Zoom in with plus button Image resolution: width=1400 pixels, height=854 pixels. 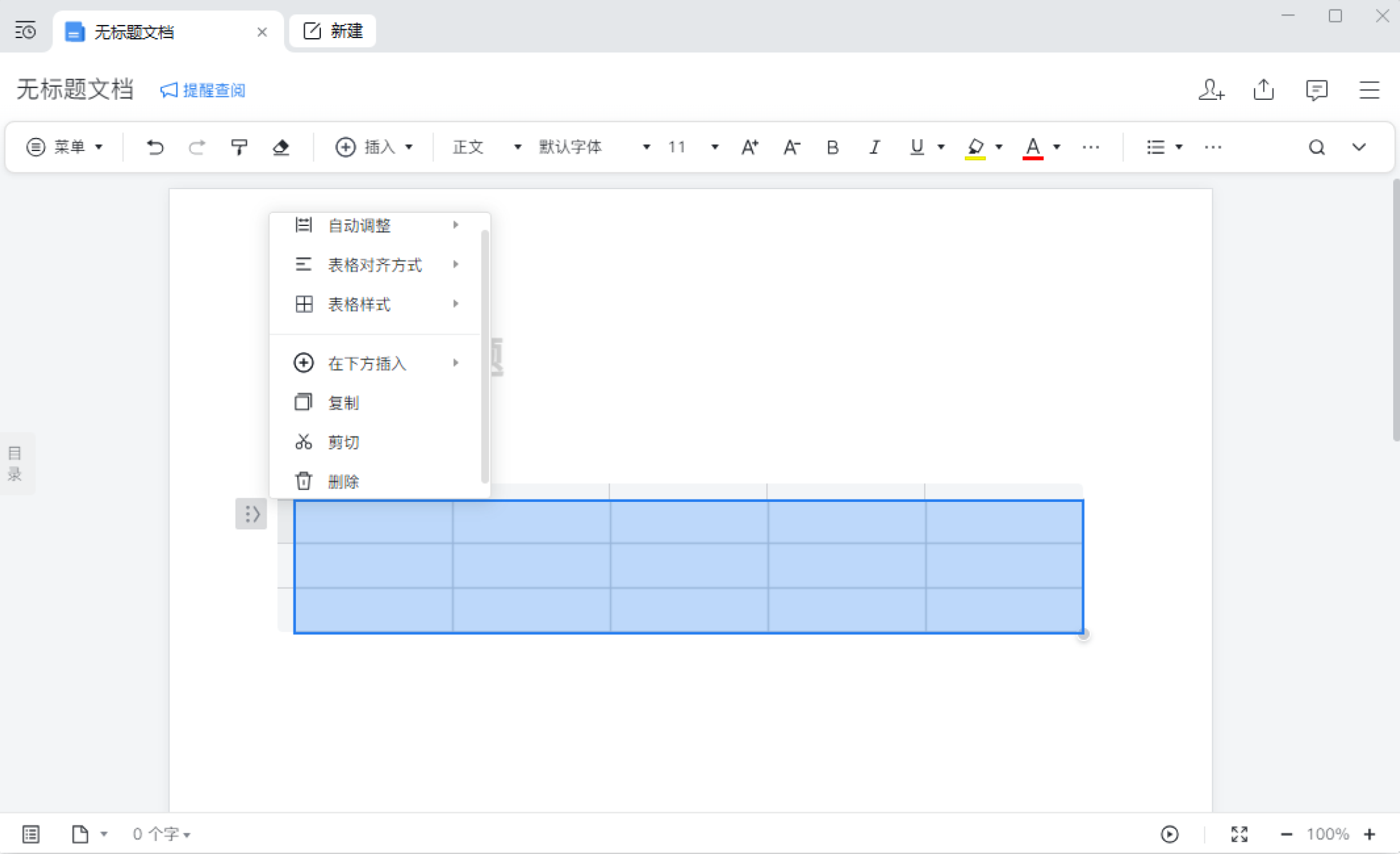click(1369, 834)
